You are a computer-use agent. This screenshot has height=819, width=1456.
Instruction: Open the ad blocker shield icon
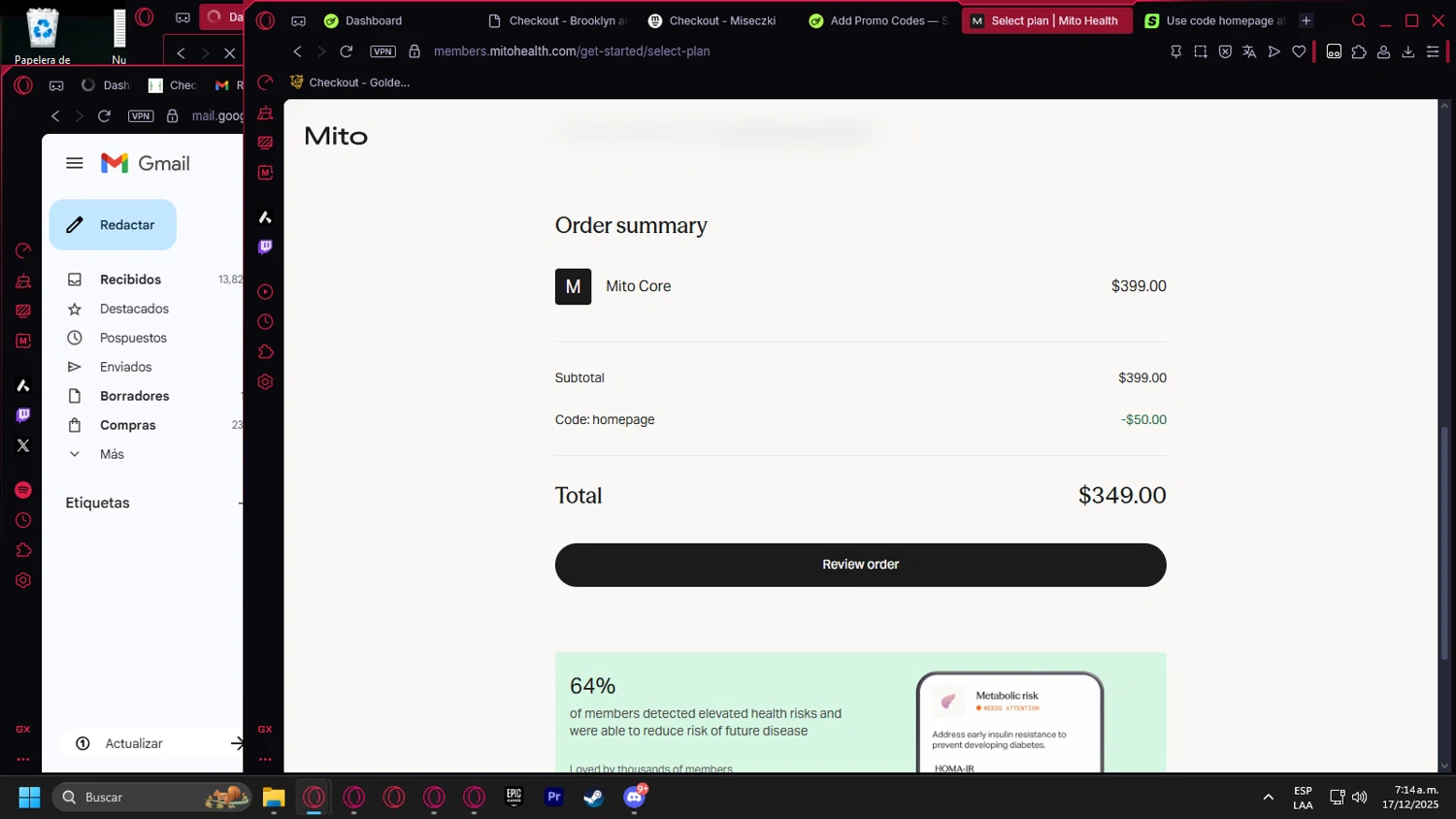1225,51
